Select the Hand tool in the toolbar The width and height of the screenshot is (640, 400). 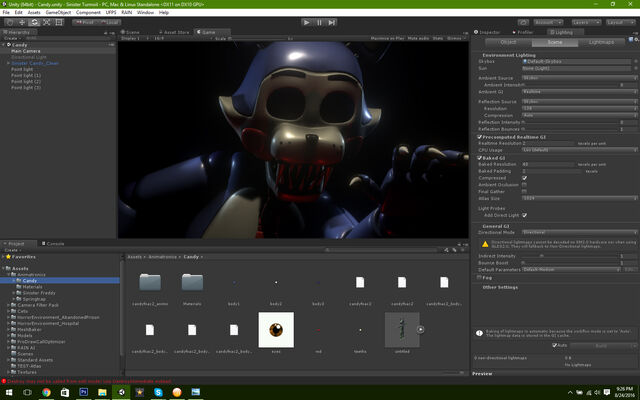pos(10,22)
